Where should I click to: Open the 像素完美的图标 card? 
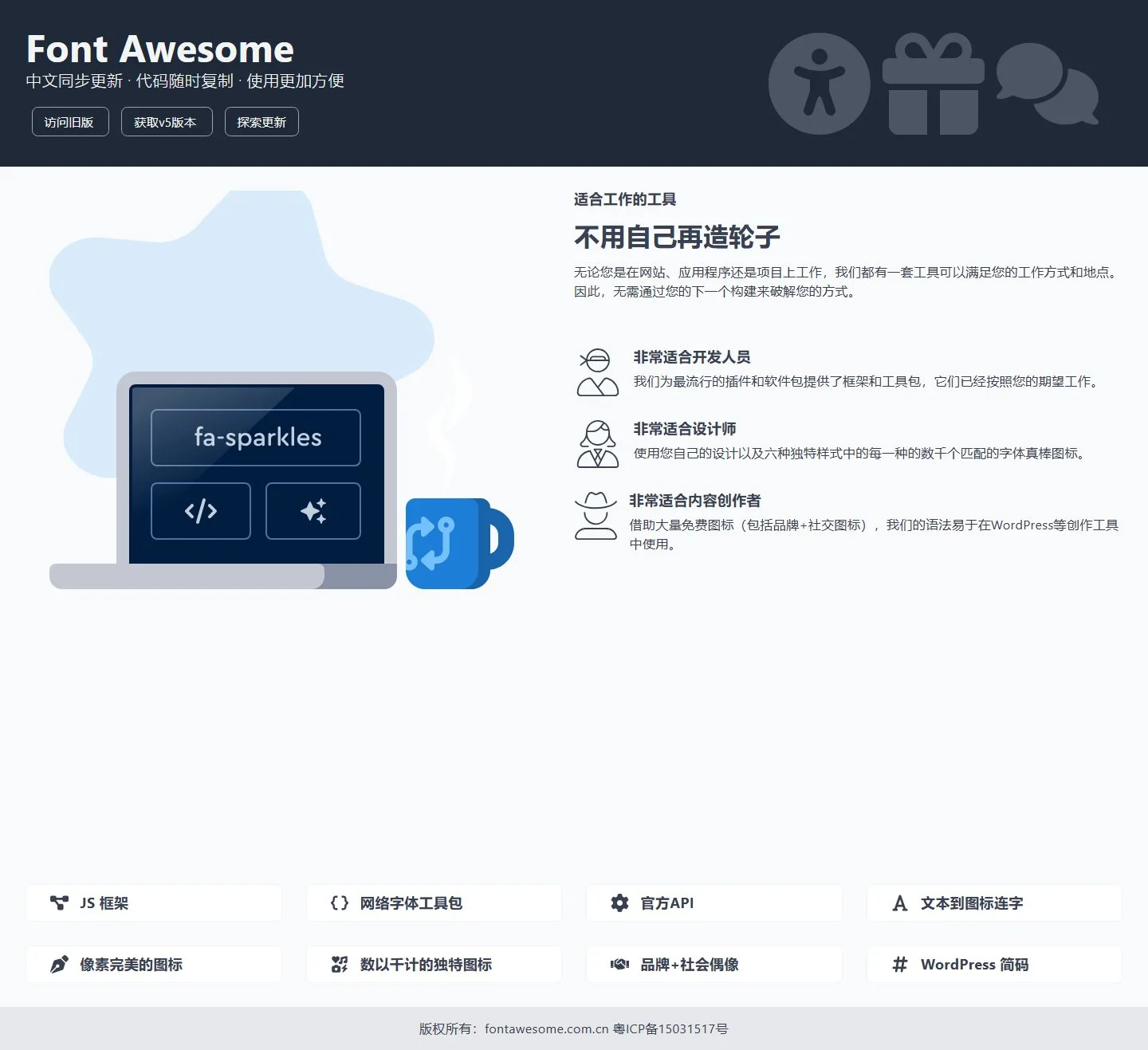click(154, 965)
